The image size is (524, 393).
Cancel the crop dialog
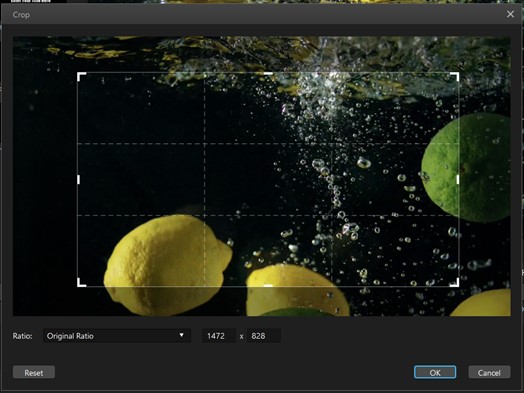pos(489,372)
